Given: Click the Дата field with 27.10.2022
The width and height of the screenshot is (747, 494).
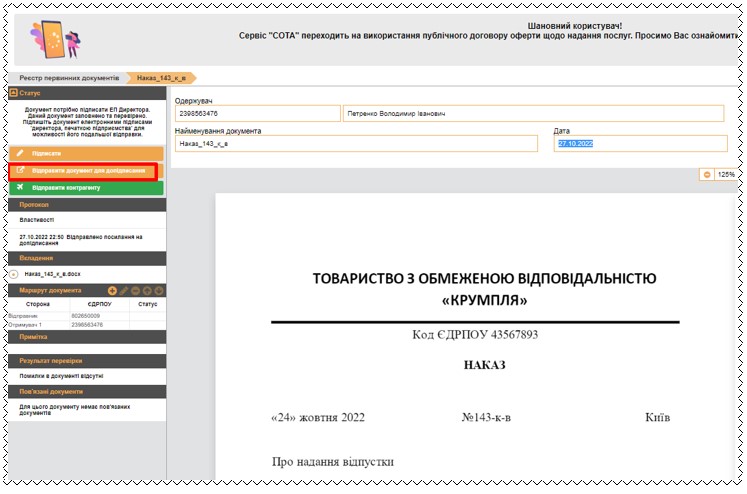Looking at the screenshot, I should (x=641, y=143).
